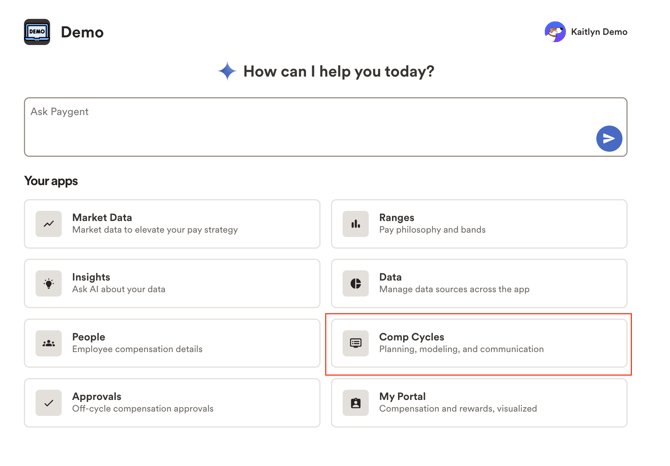Open the Ranges pay philosophy card
The height and width of the screenshot is (466, 670).
pos(479,224)
